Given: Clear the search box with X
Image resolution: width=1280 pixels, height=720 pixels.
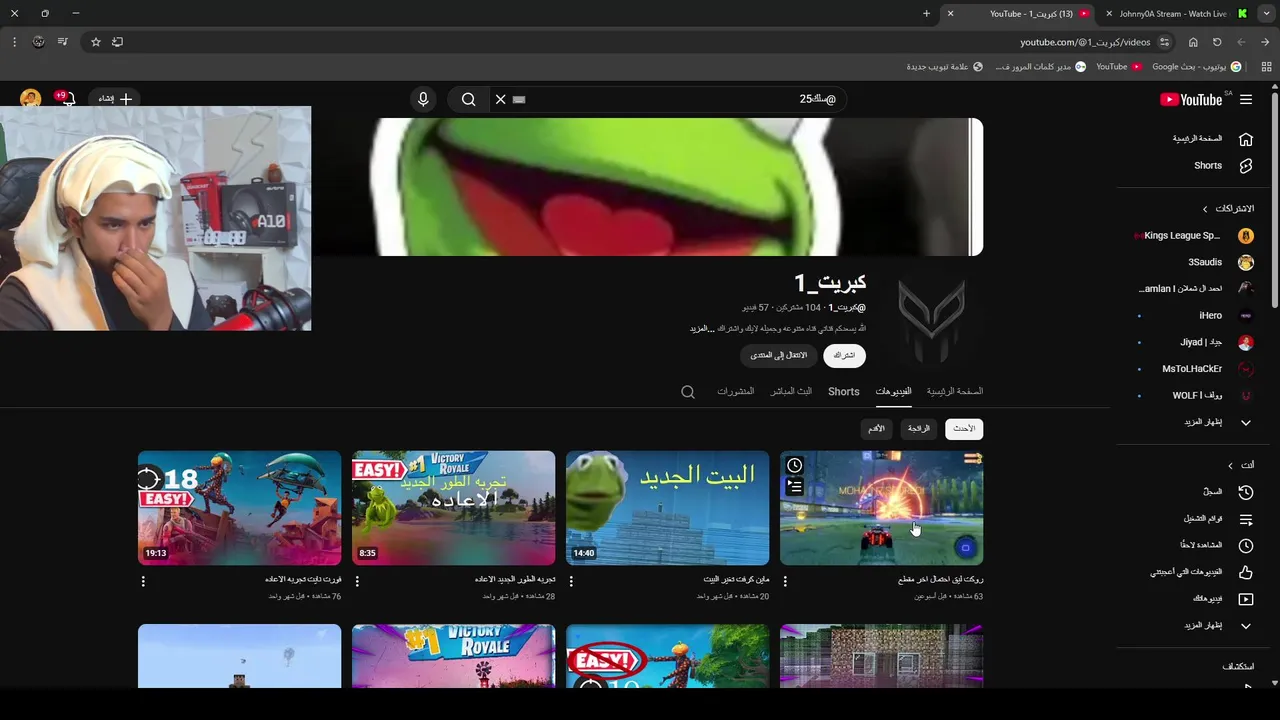Looking at the screenshot, I should coord(501,99).
